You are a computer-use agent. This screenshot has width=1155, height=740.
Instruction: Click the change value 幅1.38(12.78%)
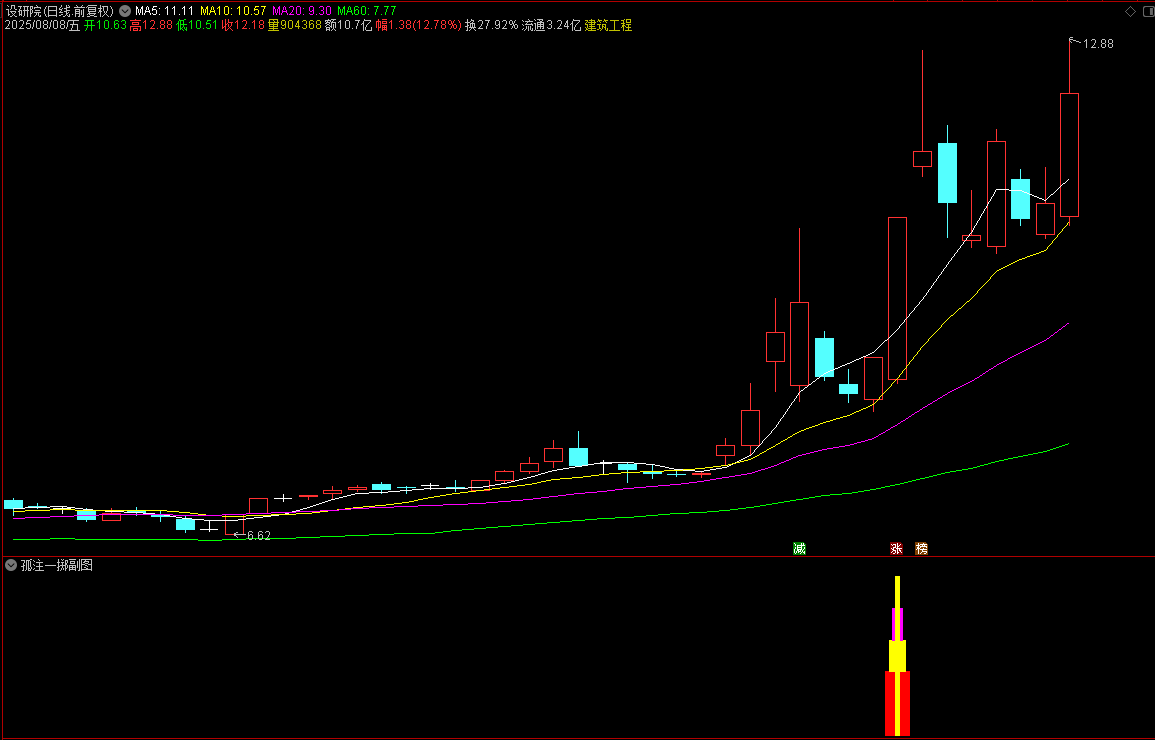[x=418, y=25]
